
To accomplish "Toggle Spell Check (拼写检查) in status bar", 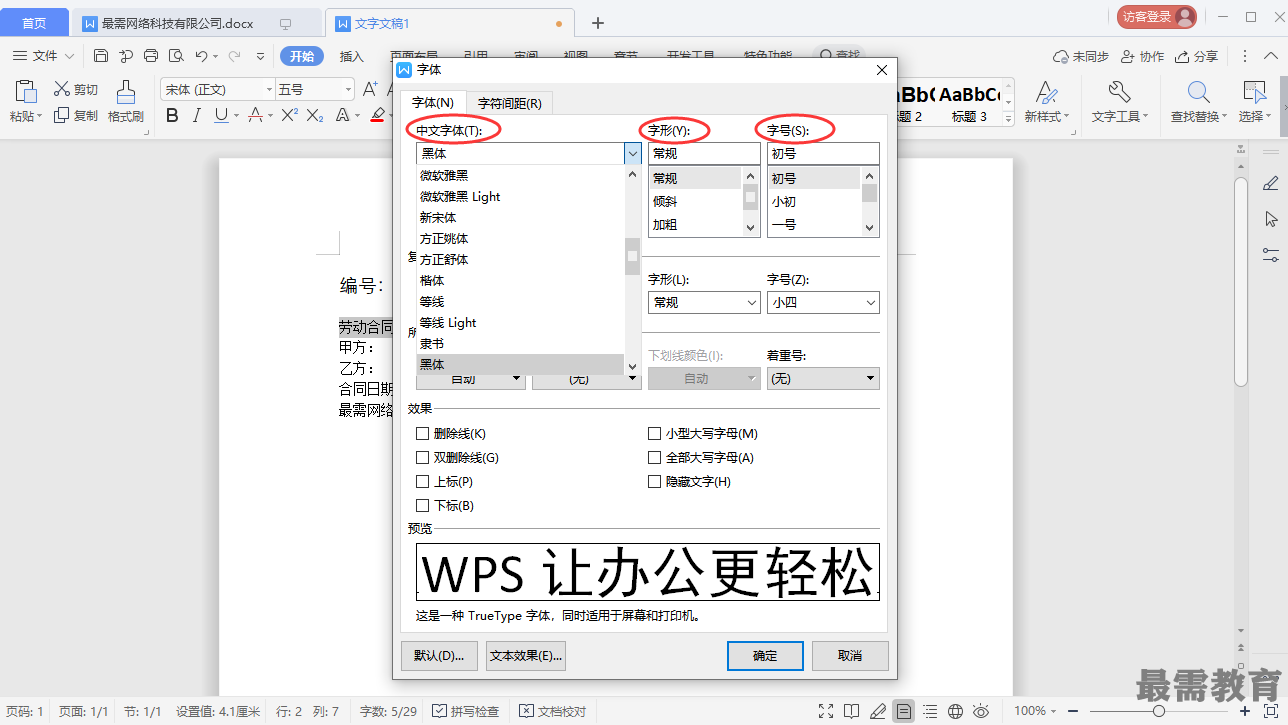I will click(466, 711).
